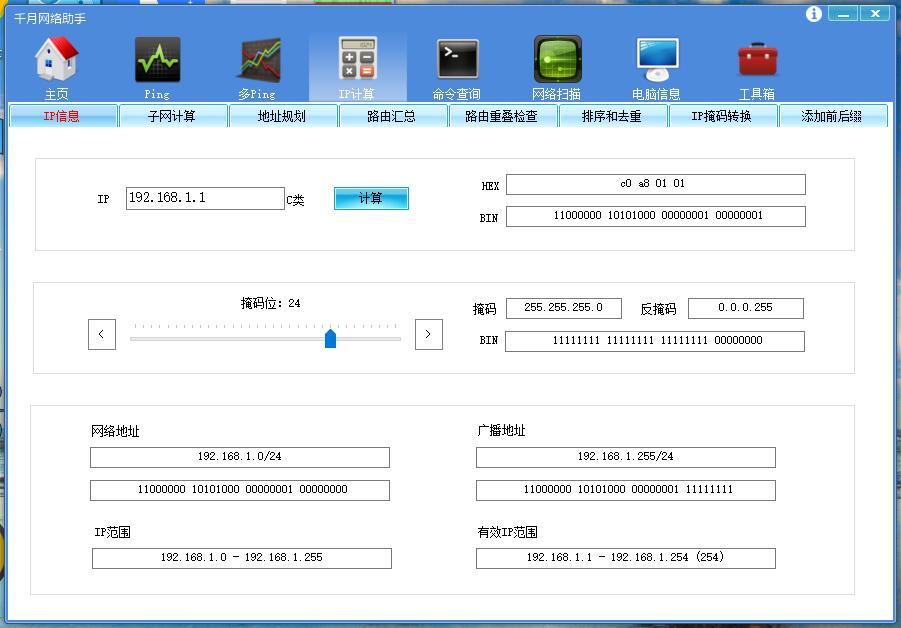
Task: Switch to the 子网计算 tab
Action: coord(172,116)
